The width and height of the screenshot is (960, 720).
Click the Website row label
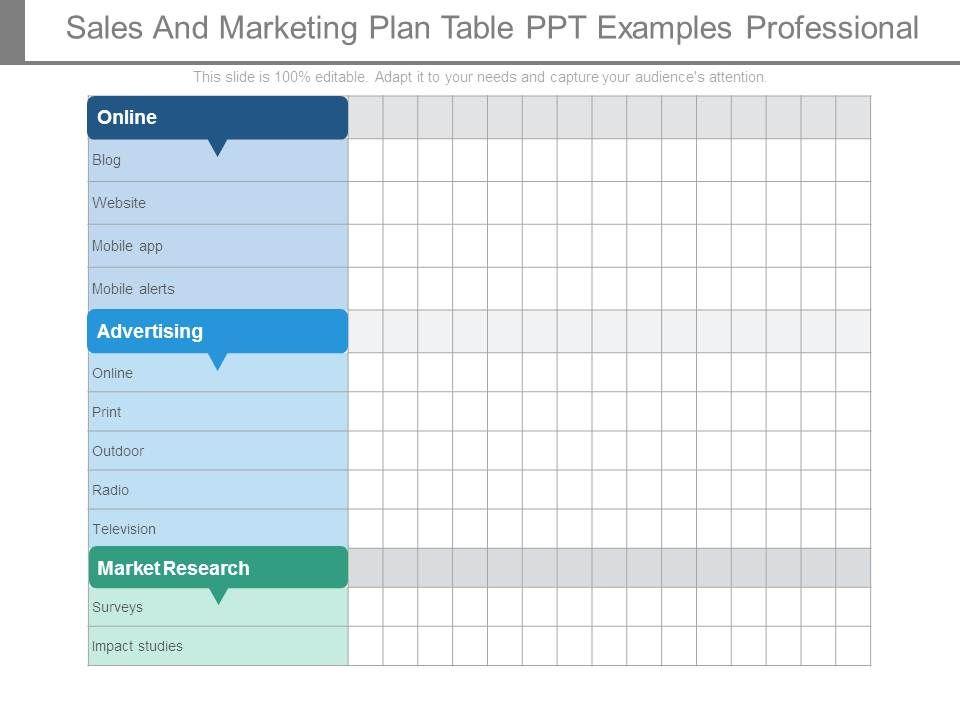pyautogui.click(x=119, y=203)
